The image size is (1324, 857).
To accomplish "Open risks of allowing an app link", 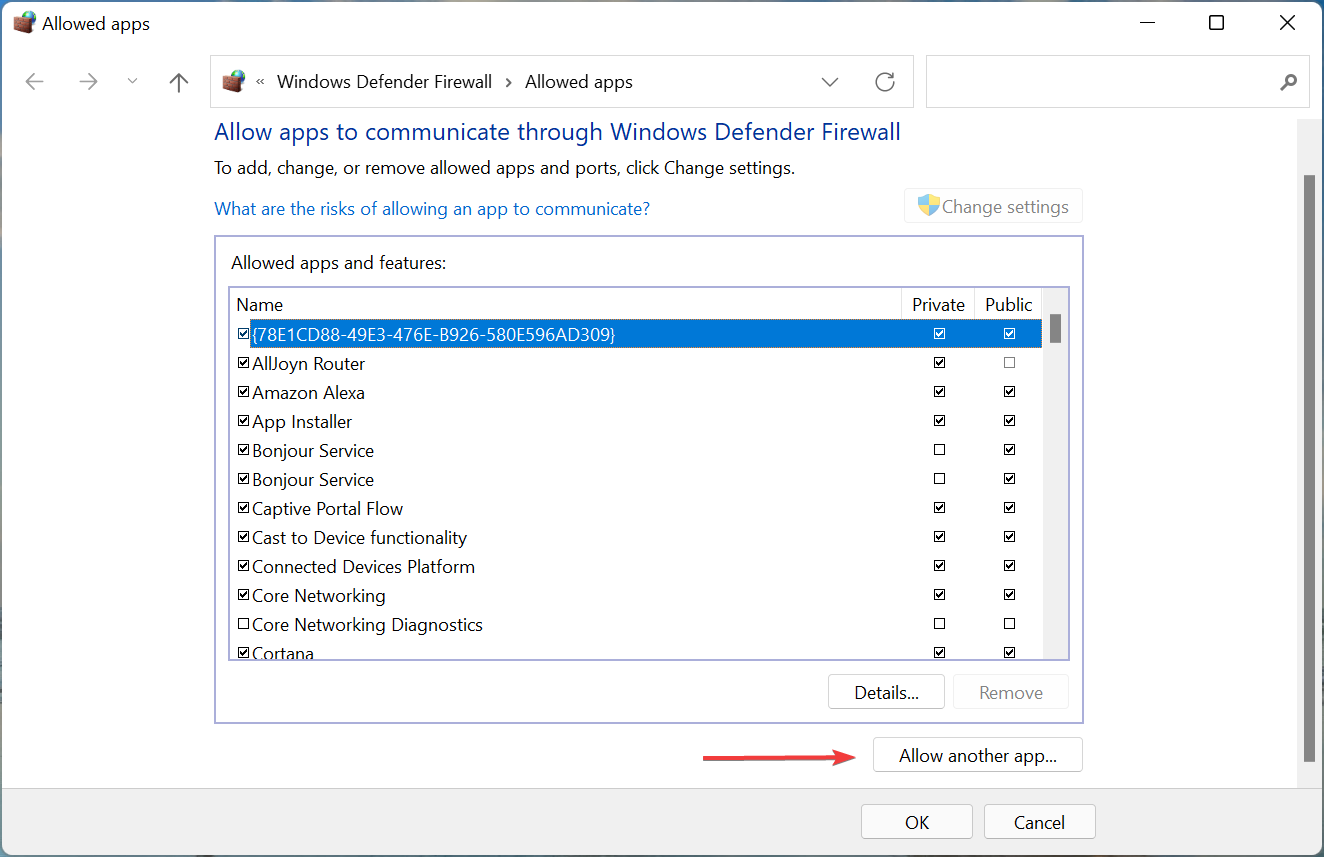I will [432, 209].
